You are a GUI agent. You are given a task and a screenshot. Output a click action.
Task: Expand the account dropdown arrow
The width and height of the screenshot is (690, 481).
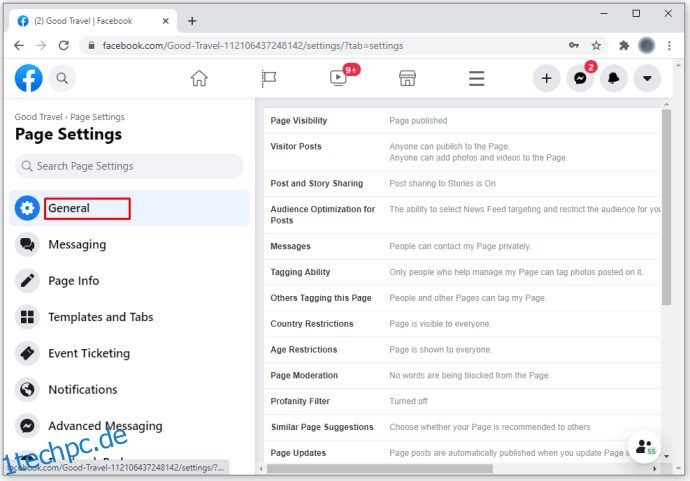(647, 78)
